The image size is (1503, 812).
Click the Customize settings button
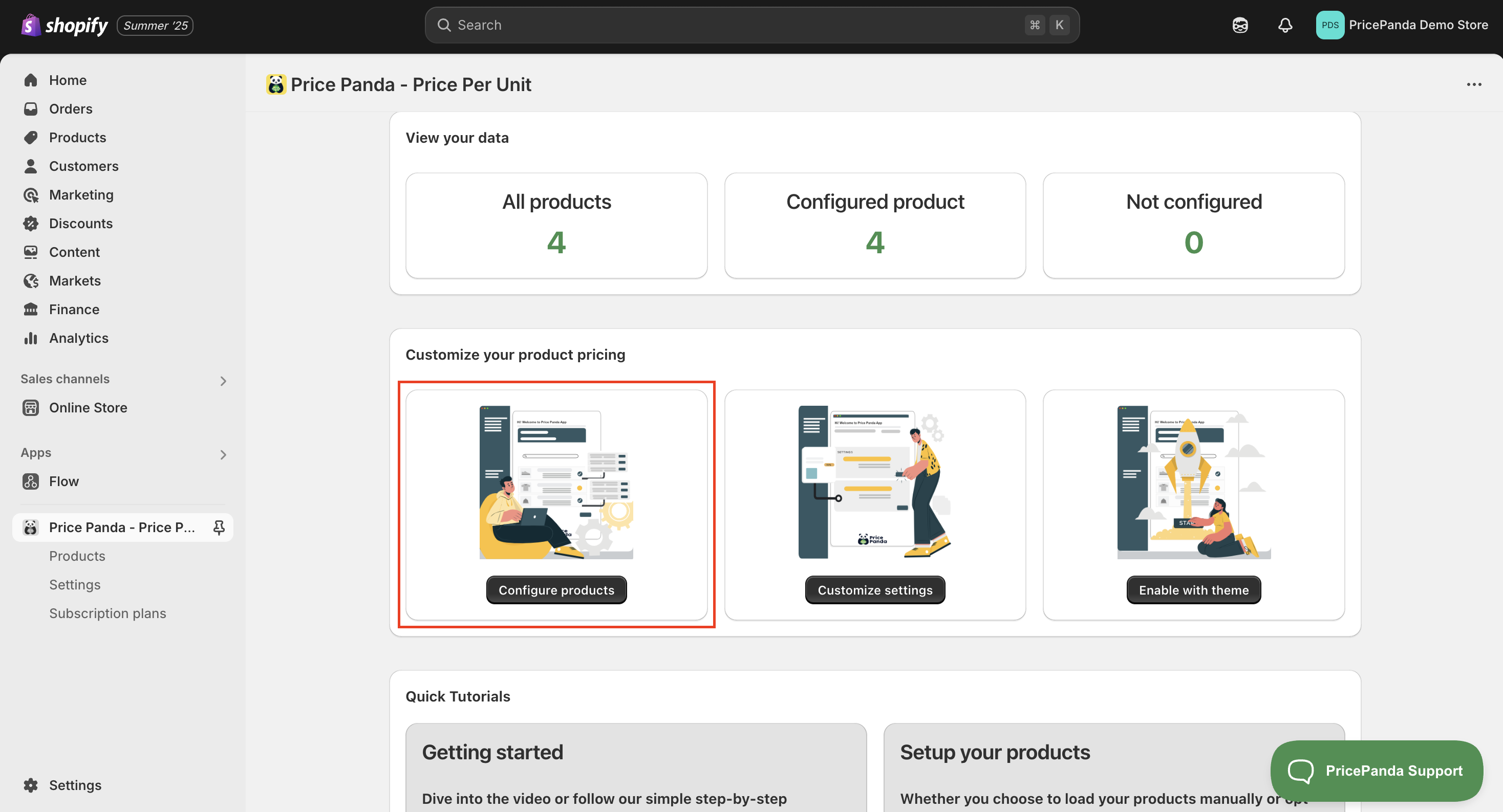coord(874,590)
